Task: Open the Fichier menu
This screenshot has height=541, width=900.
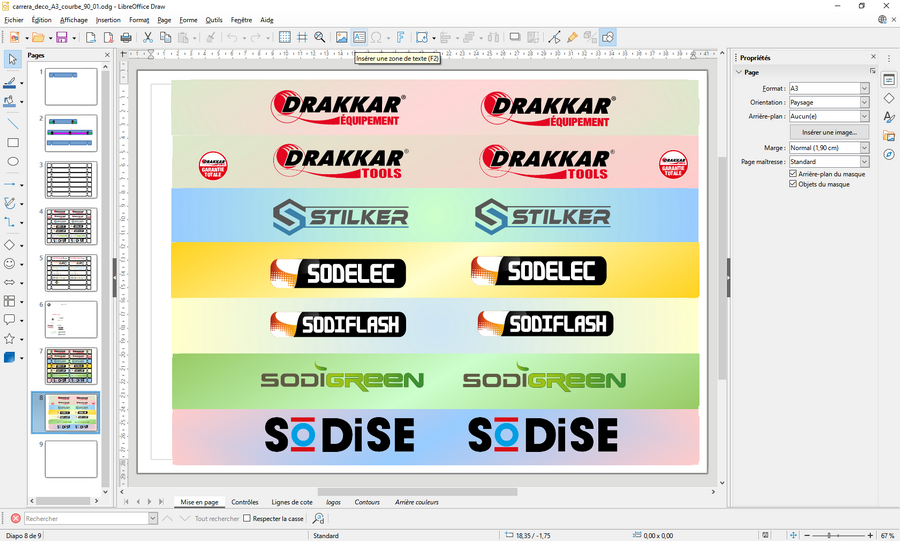Action: pyautogui.click(x=14, y=20)
